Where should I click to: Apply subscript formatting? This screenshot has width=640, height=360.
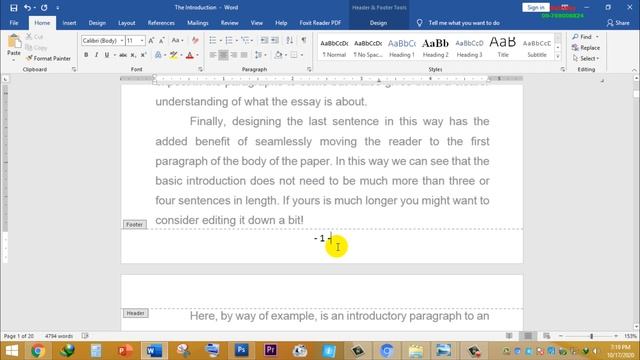pos(133,55)
